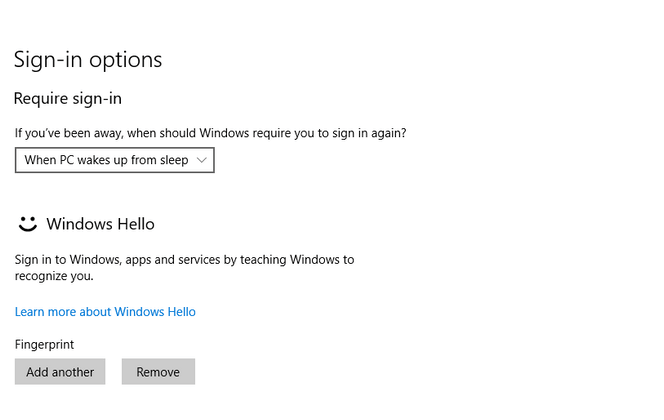Click the 'Fingerprint' label

tap(44, 344)
